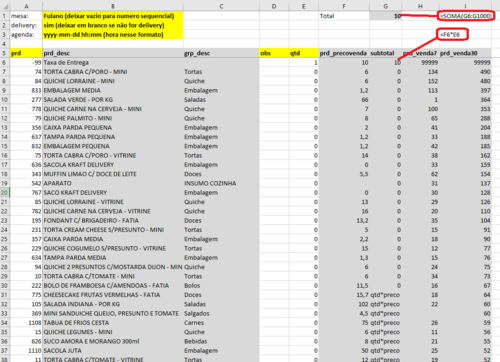Click the 'prd_desc' header cell
The image size is (500, 362).
(x=113, y=53)
